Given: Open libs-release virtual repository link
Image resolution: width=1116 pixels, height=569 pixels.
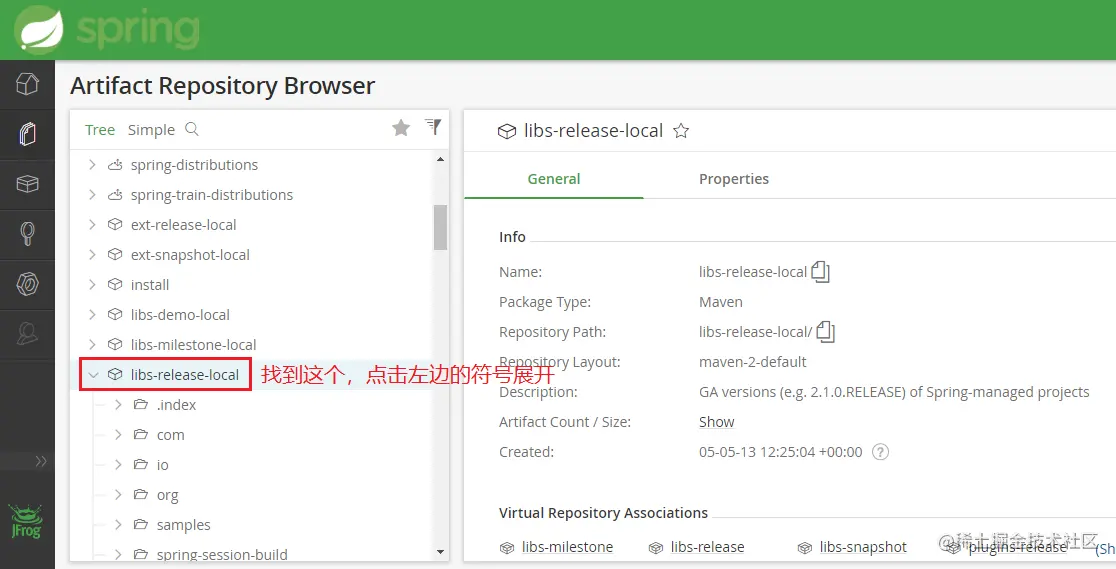Looking at the screenshot, I should coord(707,547).
